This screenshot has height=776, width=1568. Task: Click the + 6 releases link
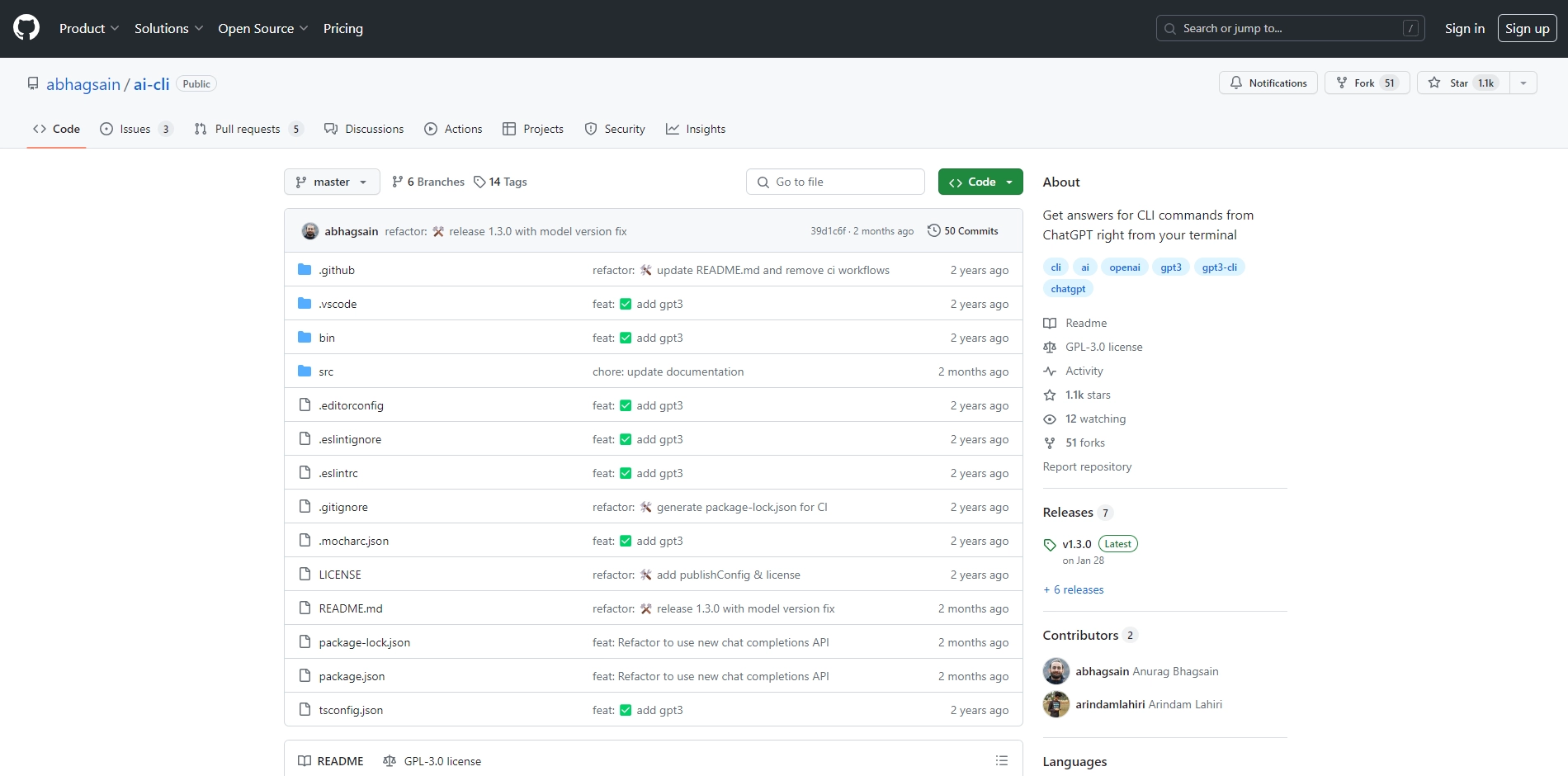point(1074,589)
